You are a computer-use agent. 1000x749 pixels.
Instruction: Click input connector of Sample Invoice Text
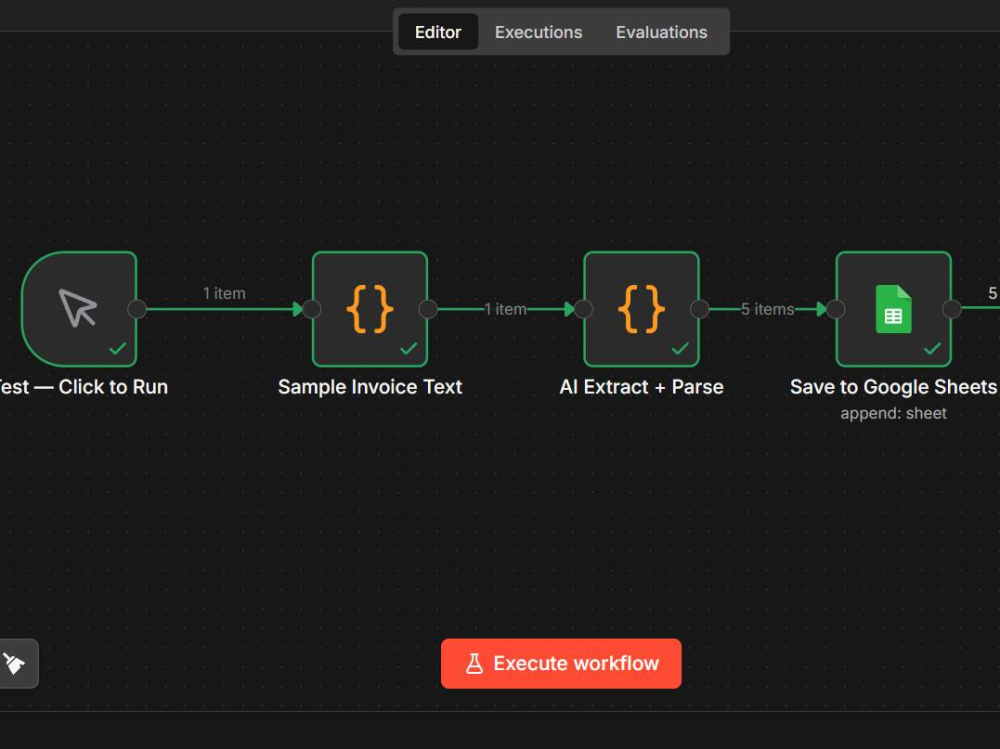pos(312,309)
